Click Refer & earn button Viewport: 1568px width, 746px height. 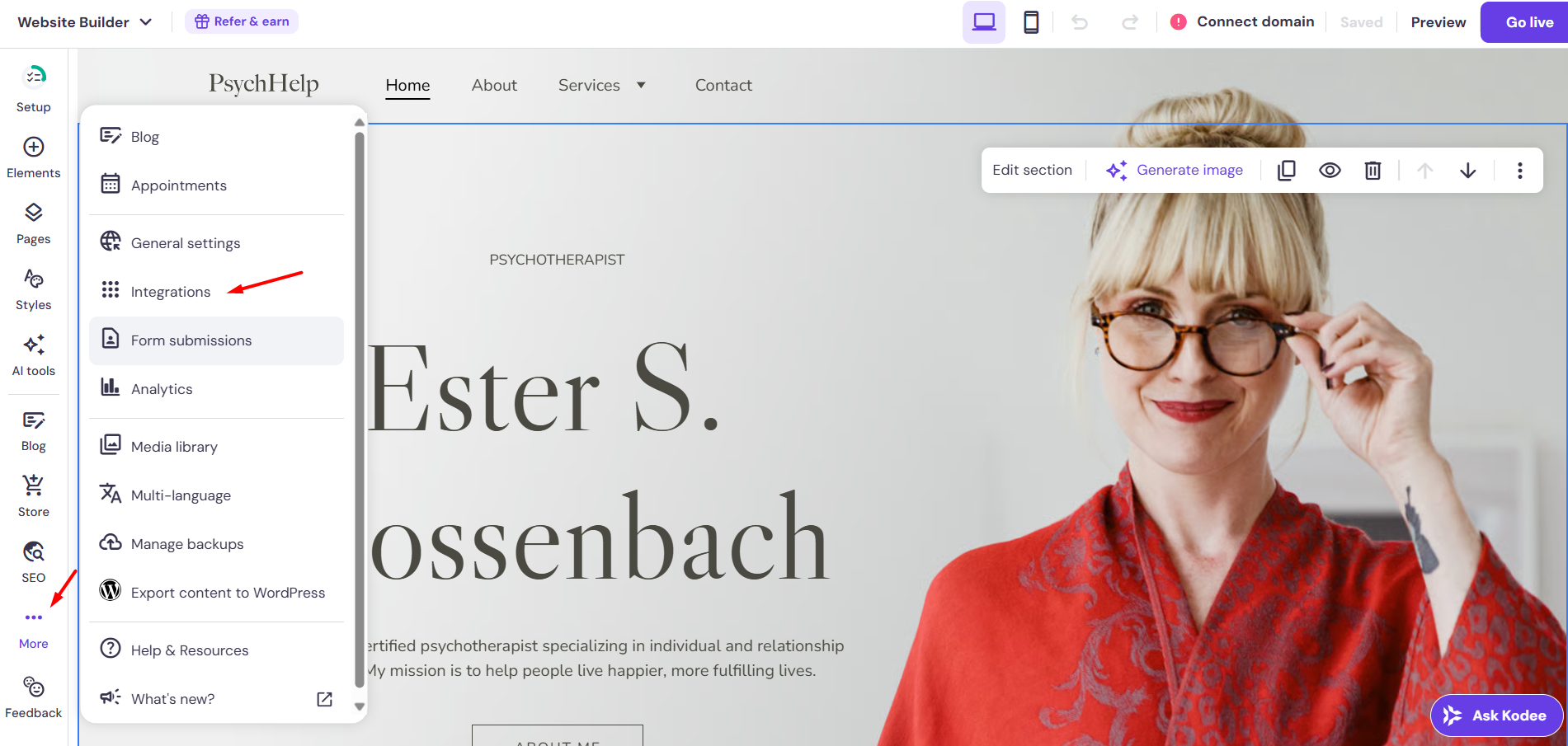coord(242,21)
